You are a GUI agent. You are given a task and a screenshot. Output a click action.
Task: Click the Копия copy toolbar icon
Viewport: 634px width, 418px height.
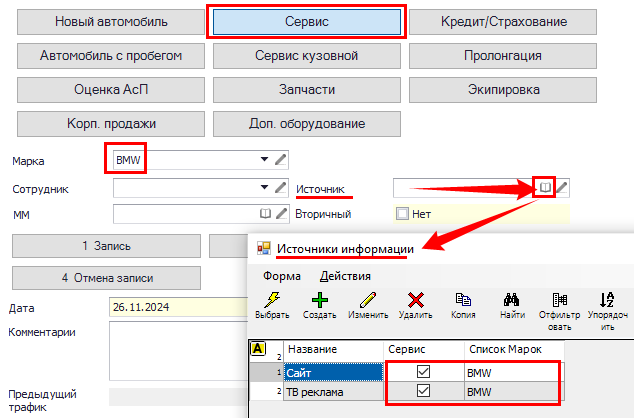point(464,299)
